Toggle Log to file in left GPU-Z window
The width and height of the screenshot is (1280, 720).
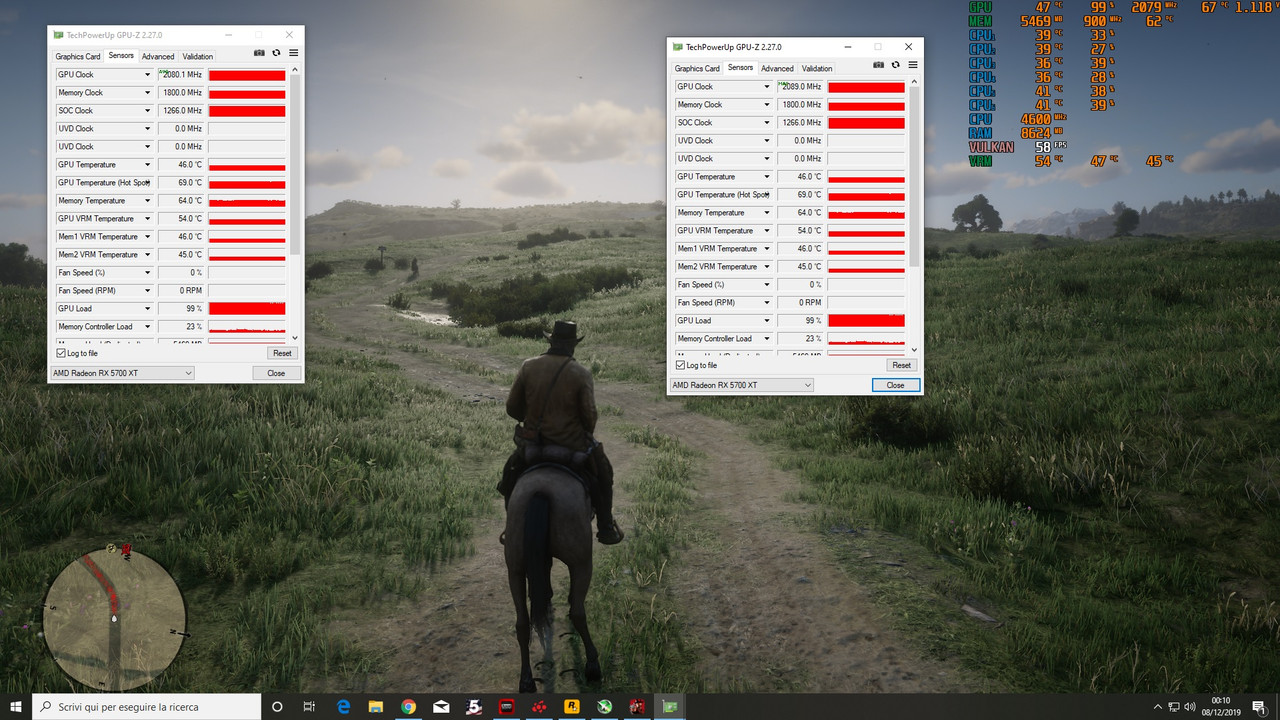[x=61, y=353]
